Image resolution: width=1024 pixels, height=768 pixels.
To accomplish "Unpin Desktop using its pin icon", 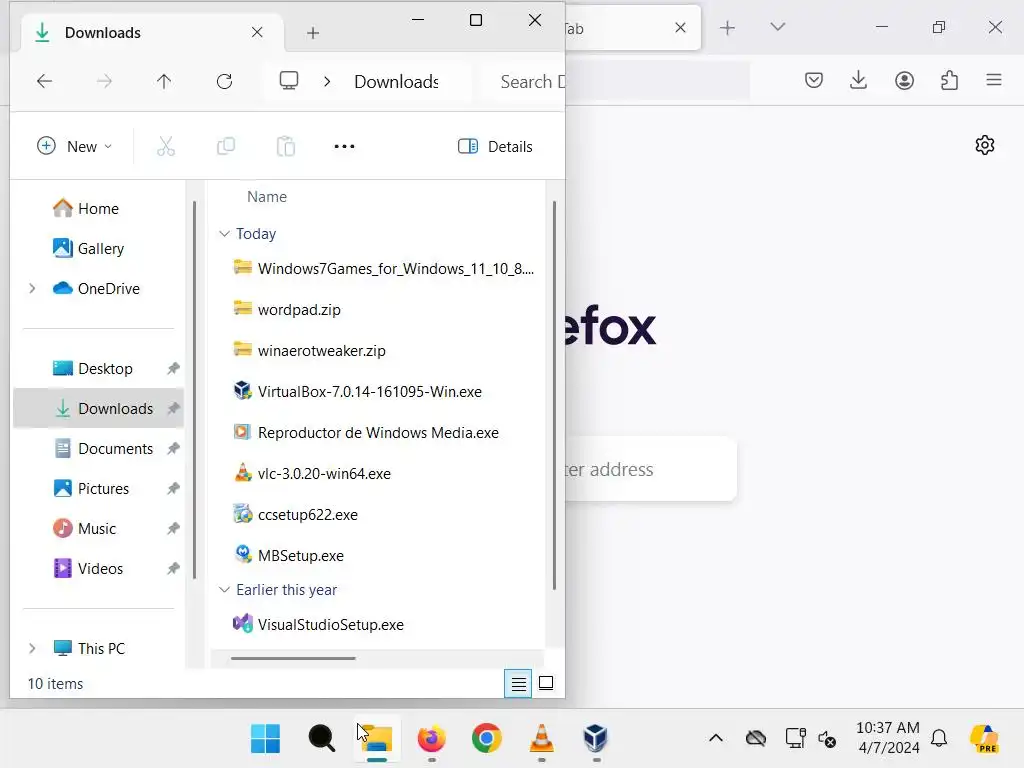I will (x=173, y=368).
